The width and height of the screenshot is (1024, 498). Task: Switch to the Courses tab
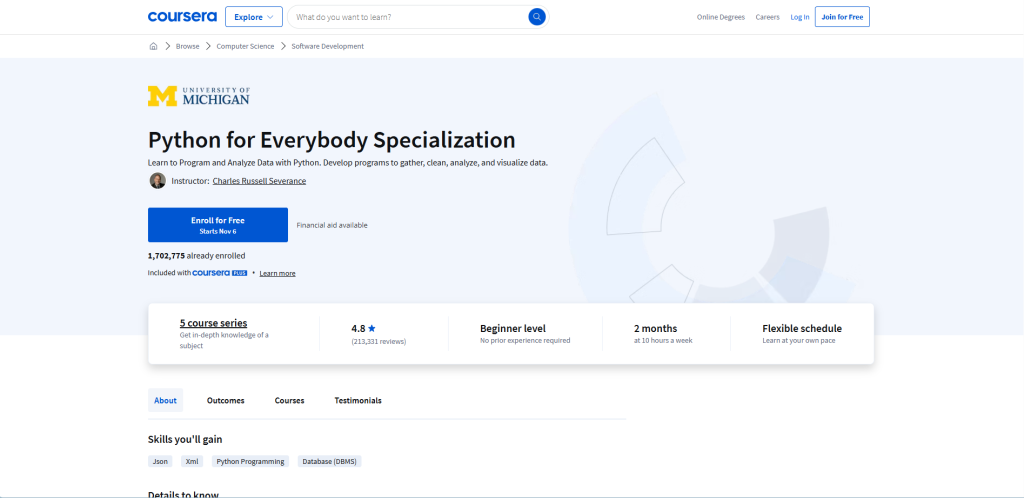(x=289, y=401)
